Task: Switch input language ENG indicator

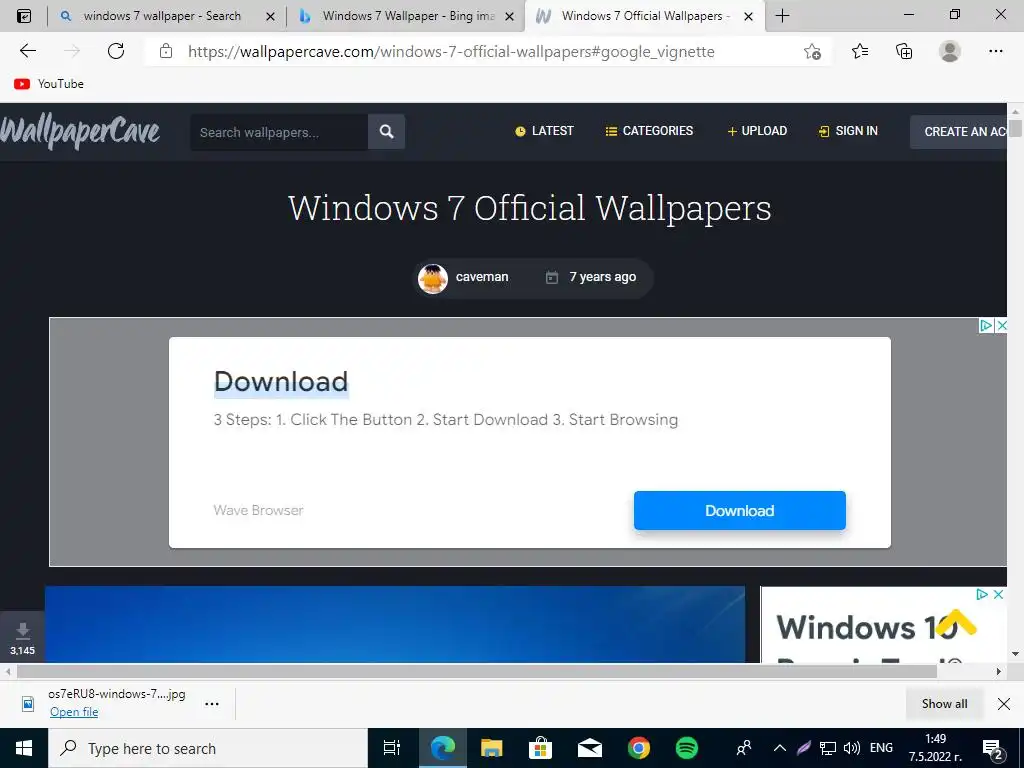Action: coord(881,748)
